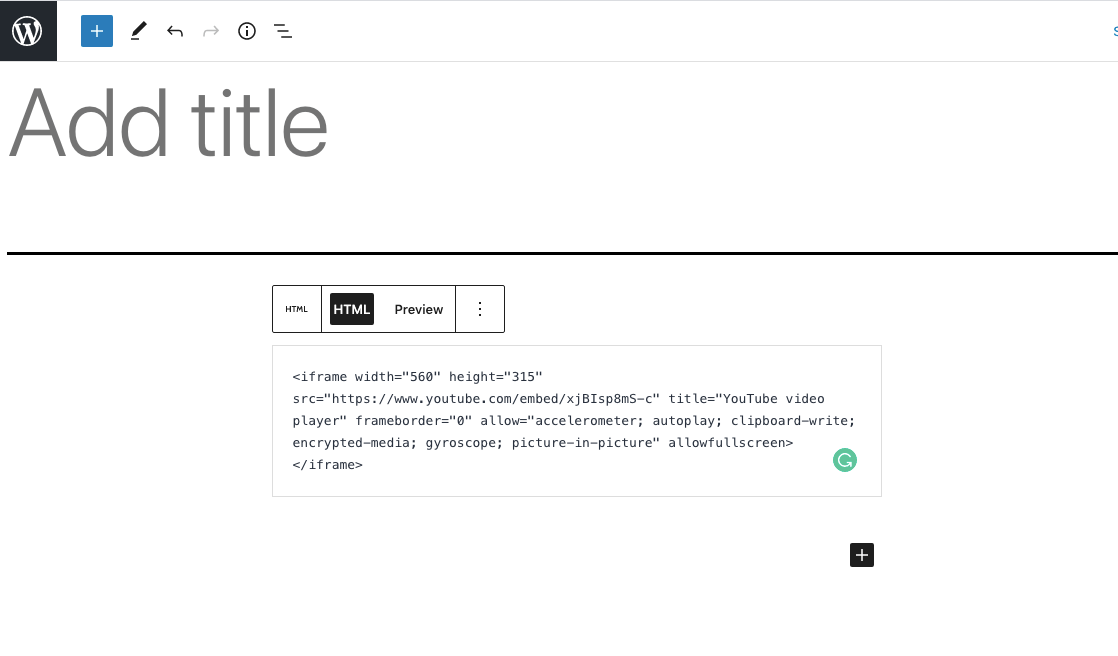Image resolution: width=1118 pixels, height=656 pixels.
Task: Click the WordPress logo icon
Action: click(27, 30)
